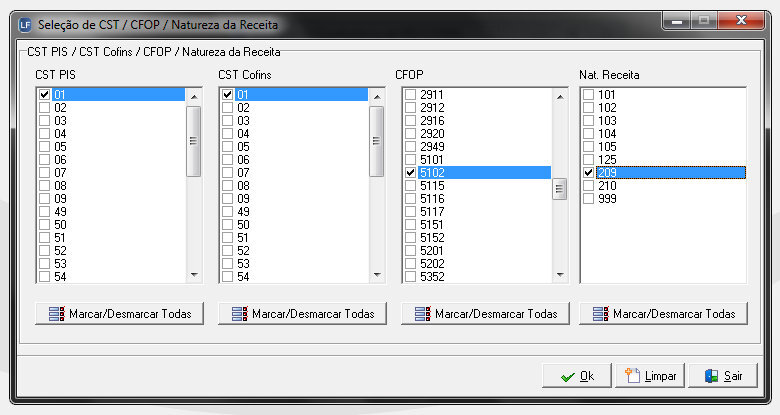Select row 05 in the CST PIS list
This screenshot has height=415, width=780.
coord(111,147)
